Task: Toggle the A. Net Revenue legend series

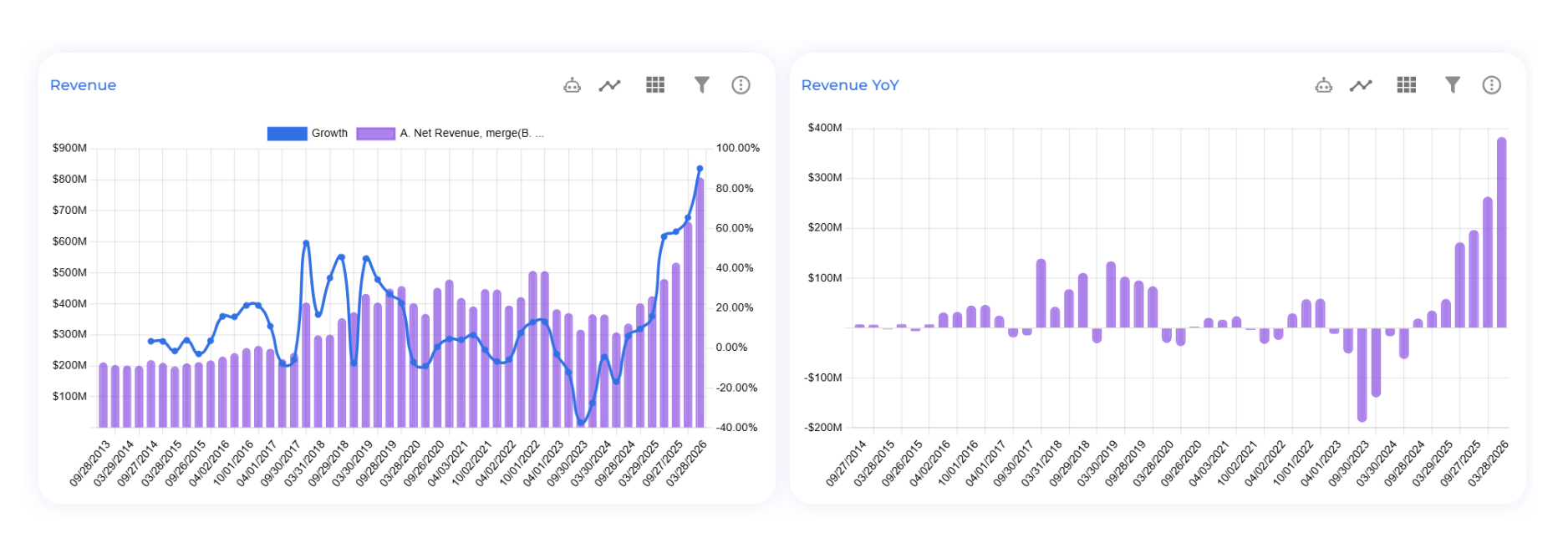Action: (451, 134)
